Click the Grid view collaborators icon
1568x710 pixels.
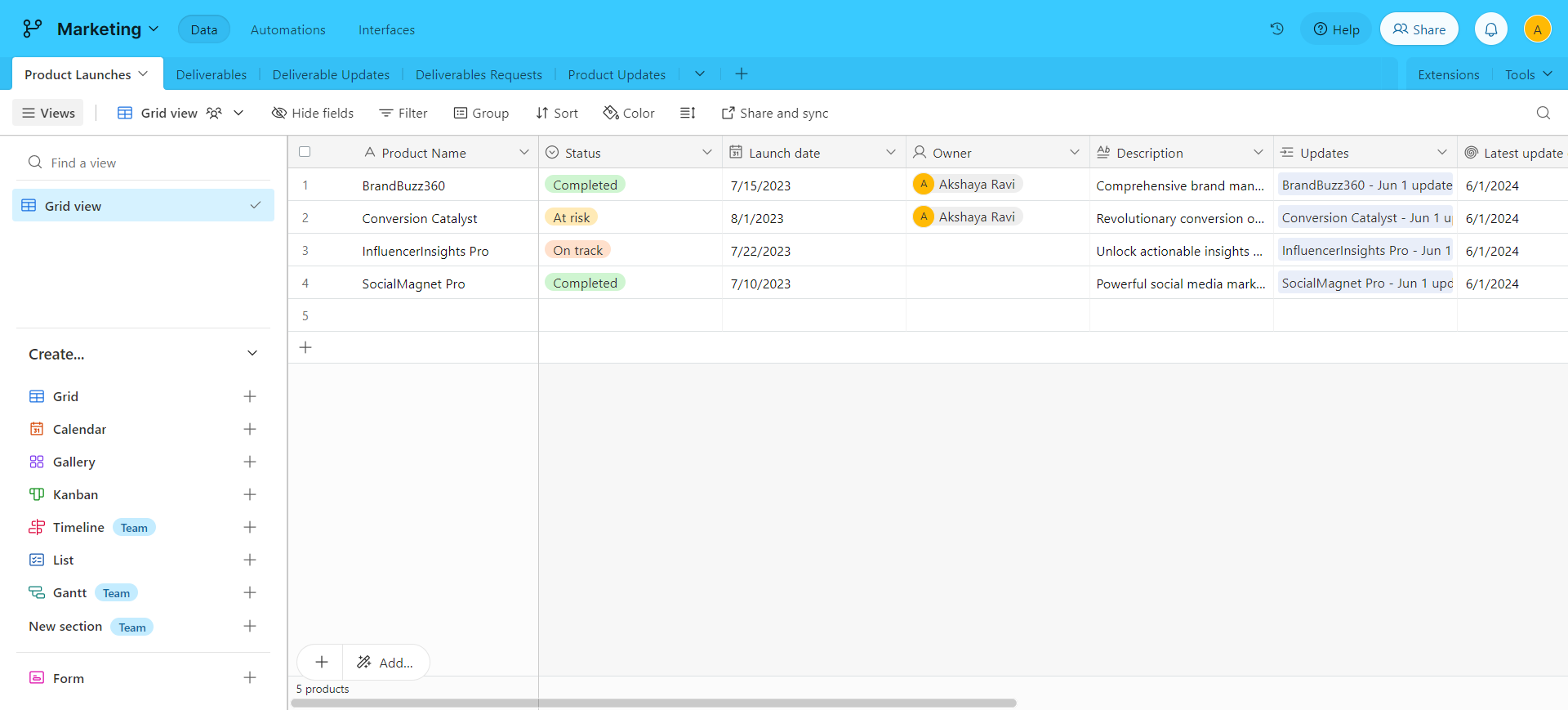214,113
